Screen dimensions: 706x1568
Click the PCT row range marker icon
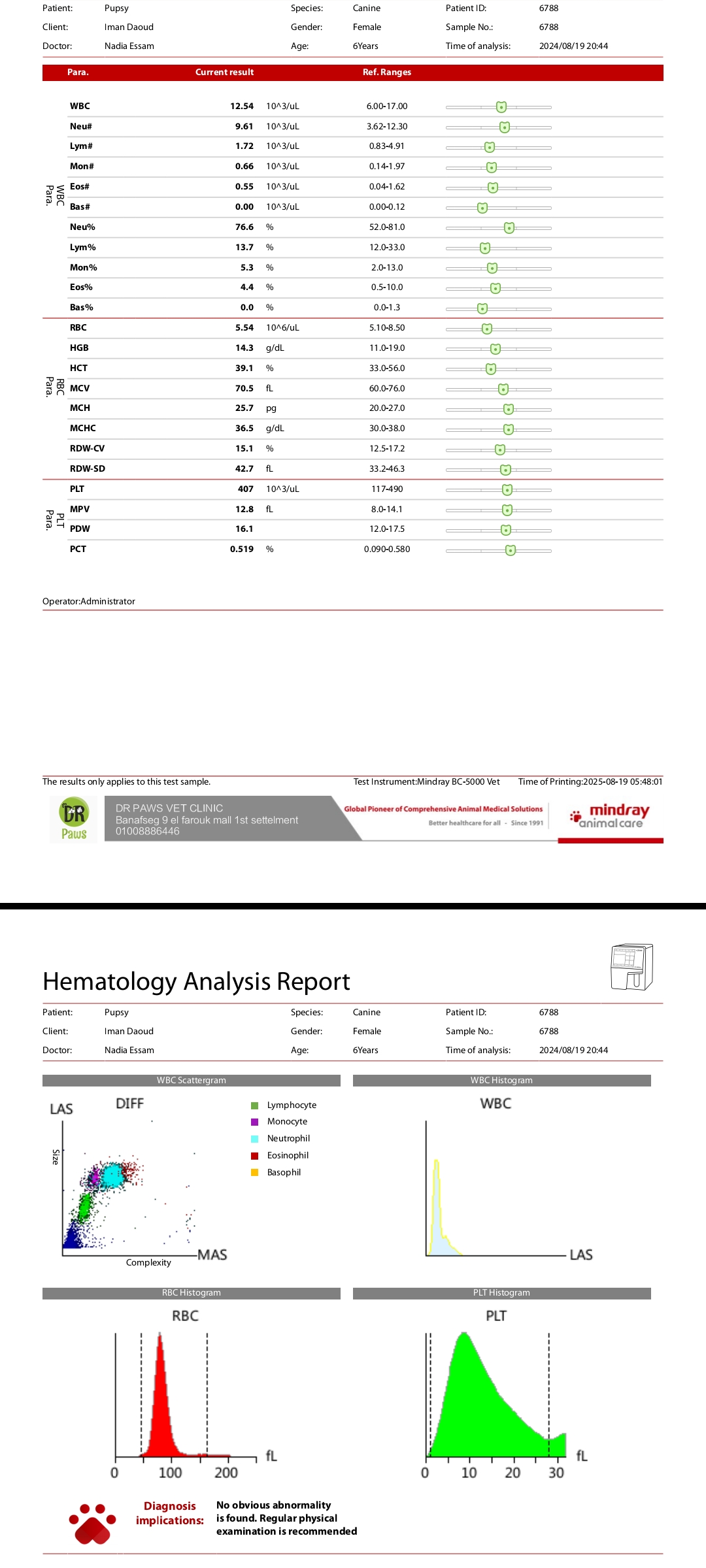click(510, 550)
